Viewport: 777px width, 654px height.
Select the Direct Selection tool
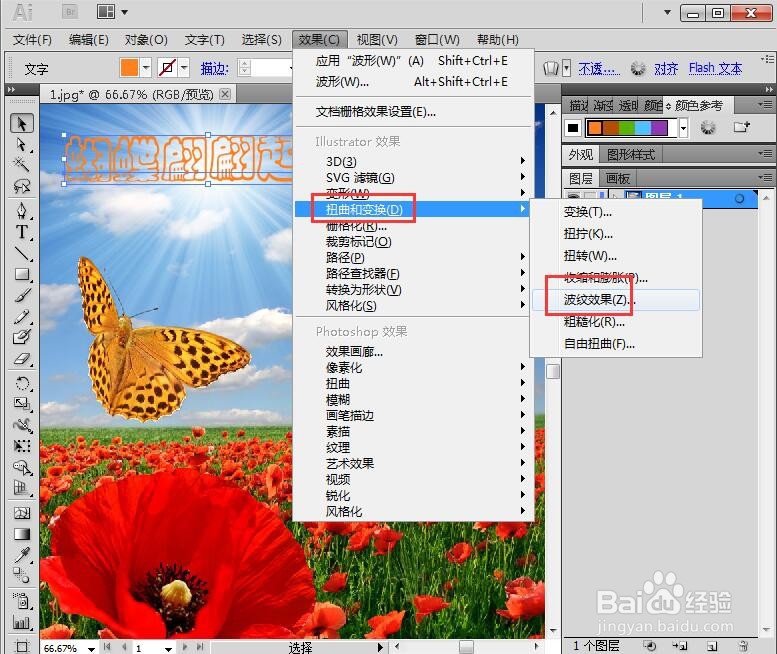point(22,144)
